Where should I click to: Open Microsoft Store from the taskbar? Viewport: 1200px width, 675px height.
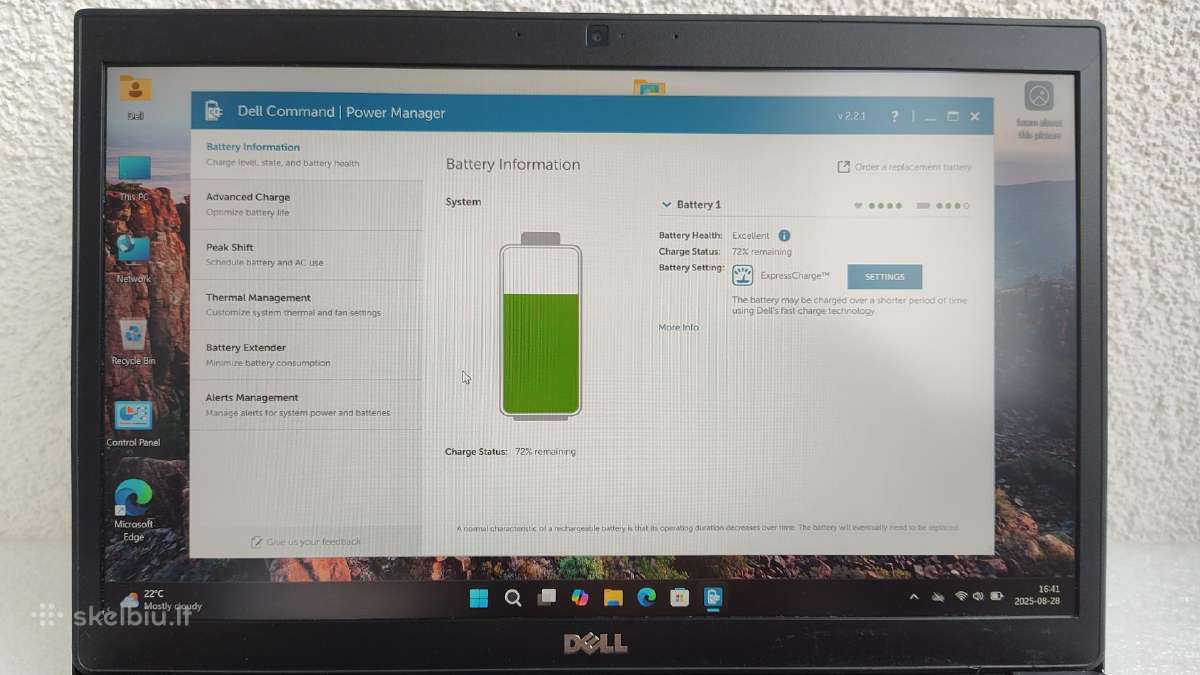(679, 598)
